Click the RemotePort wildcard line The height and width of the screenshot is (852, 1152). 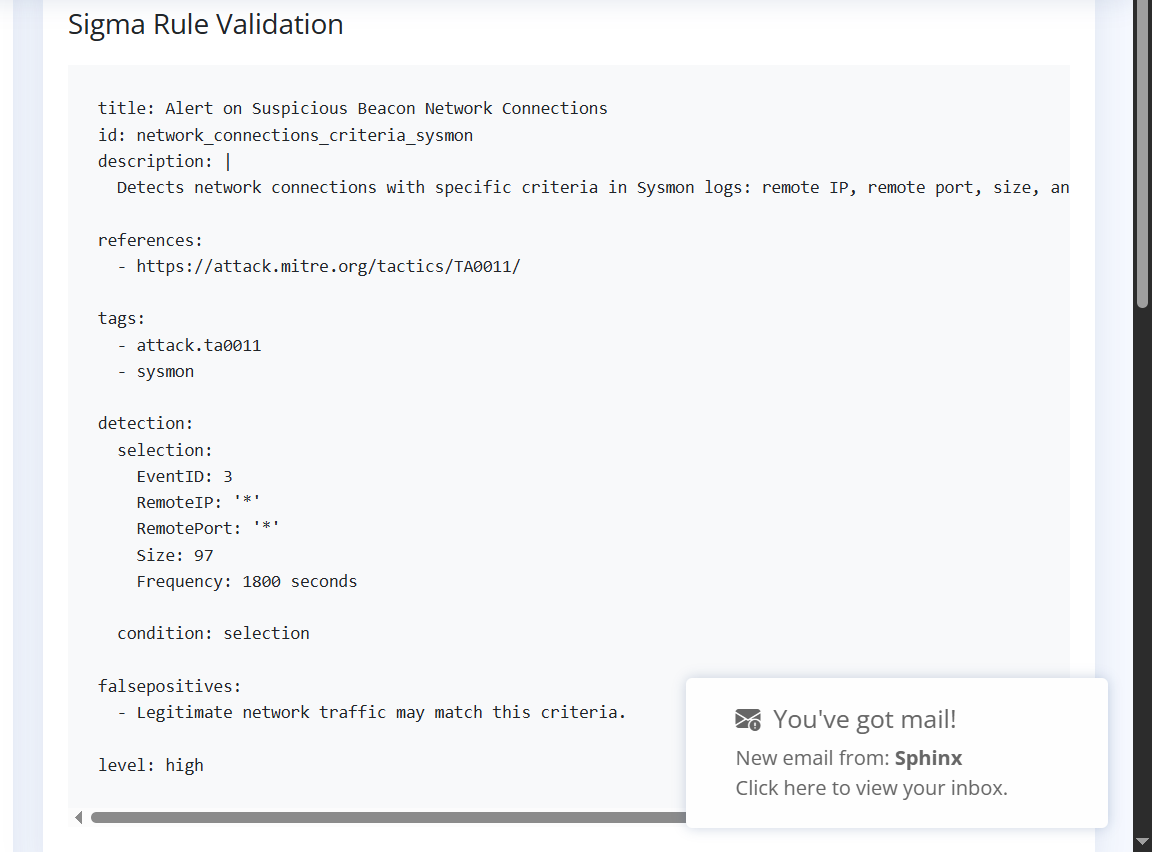(x=208, y=528)
